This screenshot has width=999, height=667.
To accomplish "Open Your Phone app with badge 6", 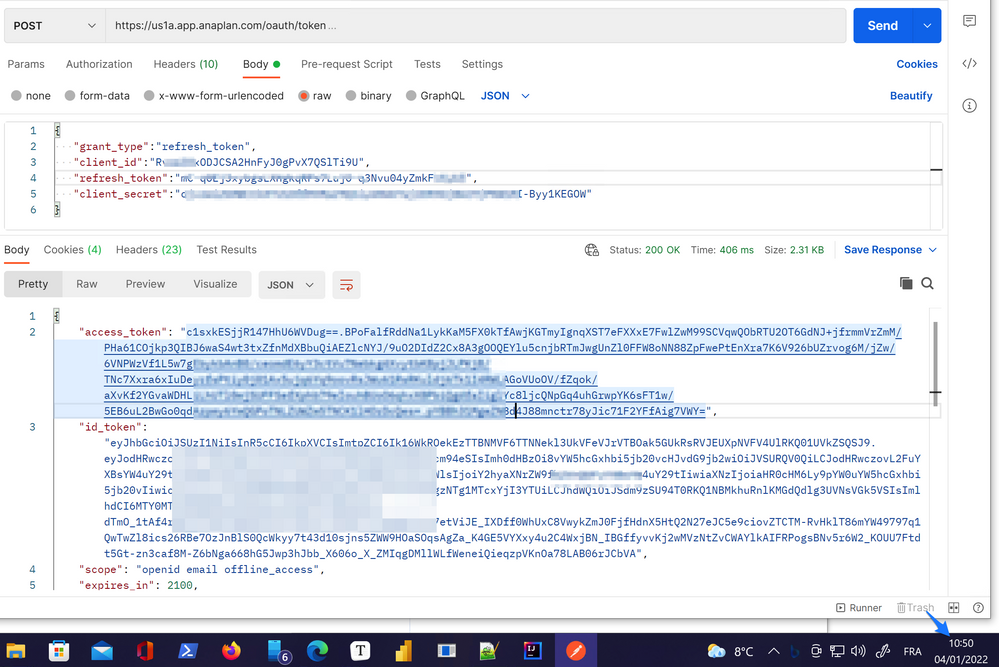I will click(x=278, y=650).
